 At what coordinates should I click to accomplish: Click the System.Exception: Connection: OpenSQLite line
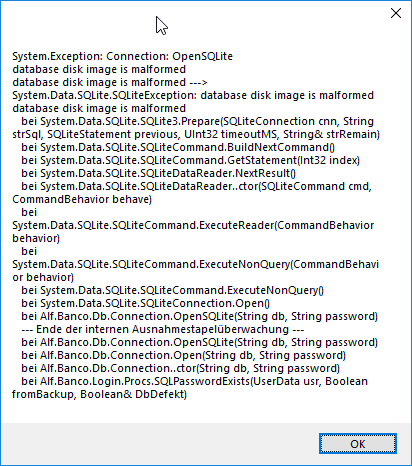pyautogui.click(x=122, y=56)
